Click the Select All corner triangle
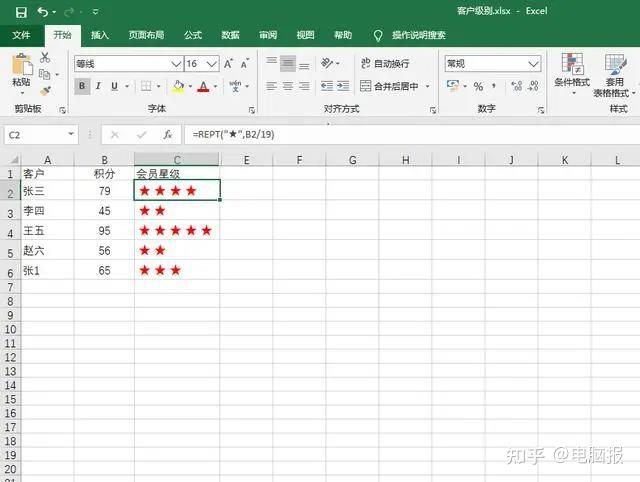 (x=13, y=160)
